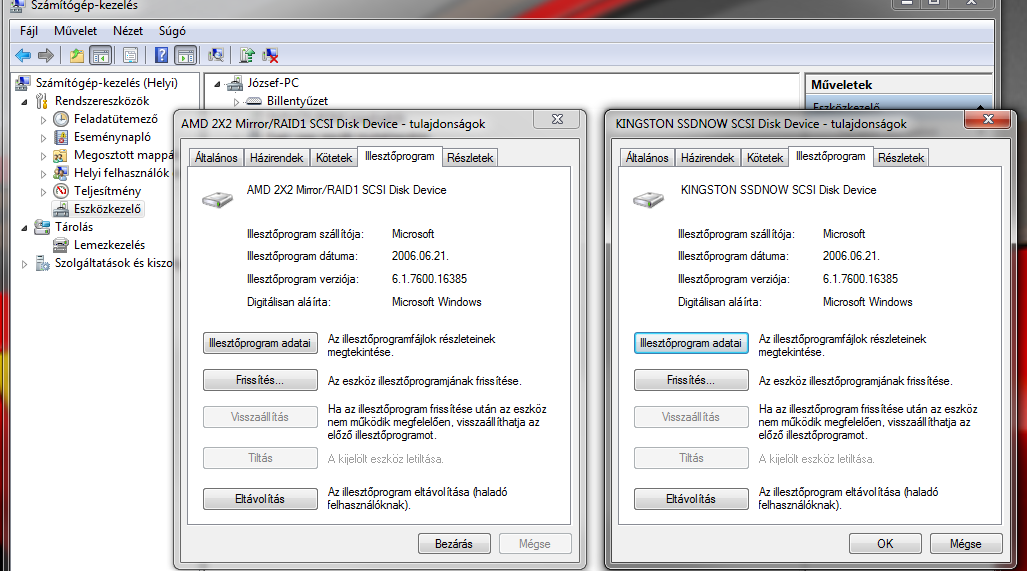Expand the Feladatütemező tree node
The image size is (1027, 571).
43,120
